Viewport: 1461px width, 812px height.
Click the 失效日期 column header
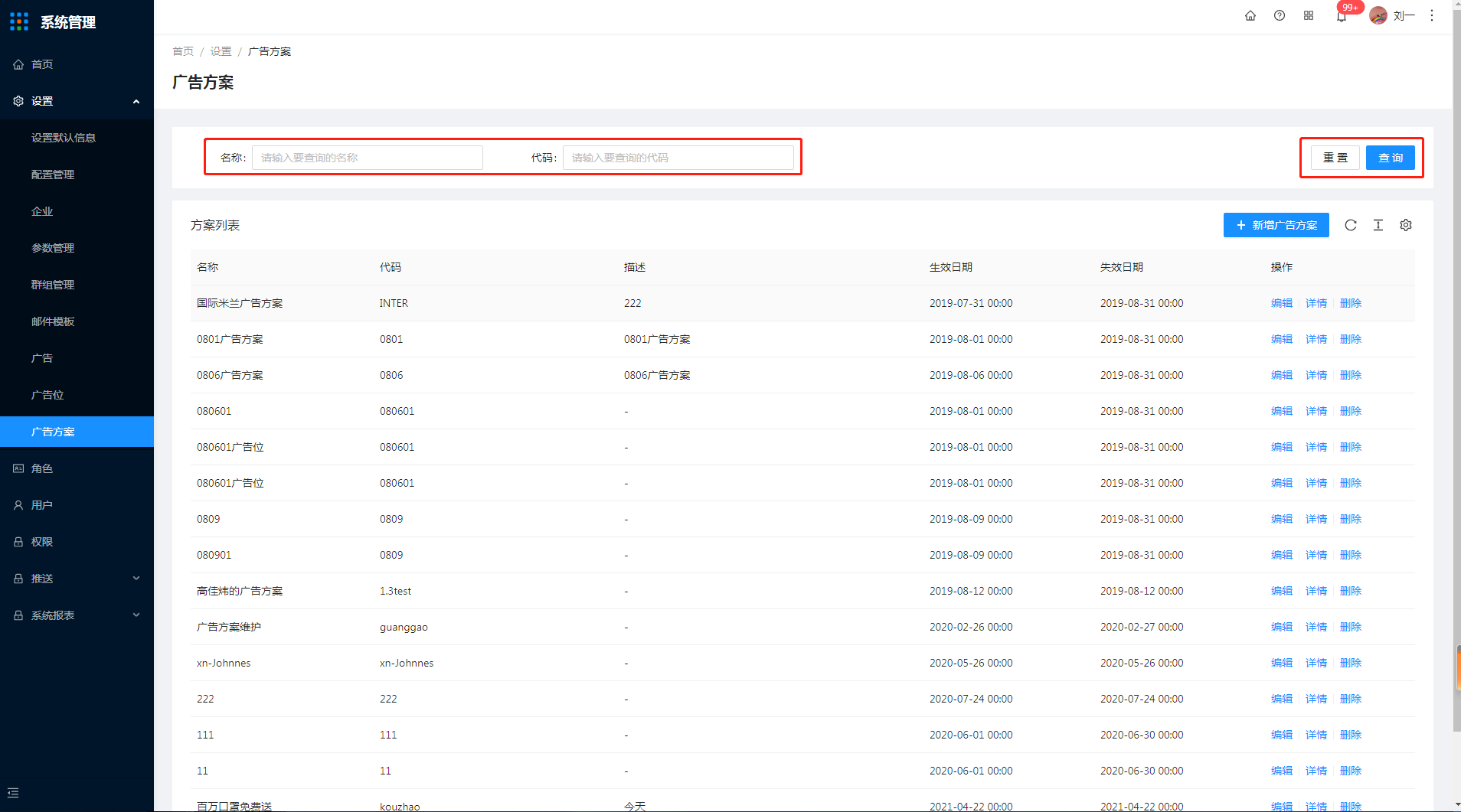point(1122,267)
